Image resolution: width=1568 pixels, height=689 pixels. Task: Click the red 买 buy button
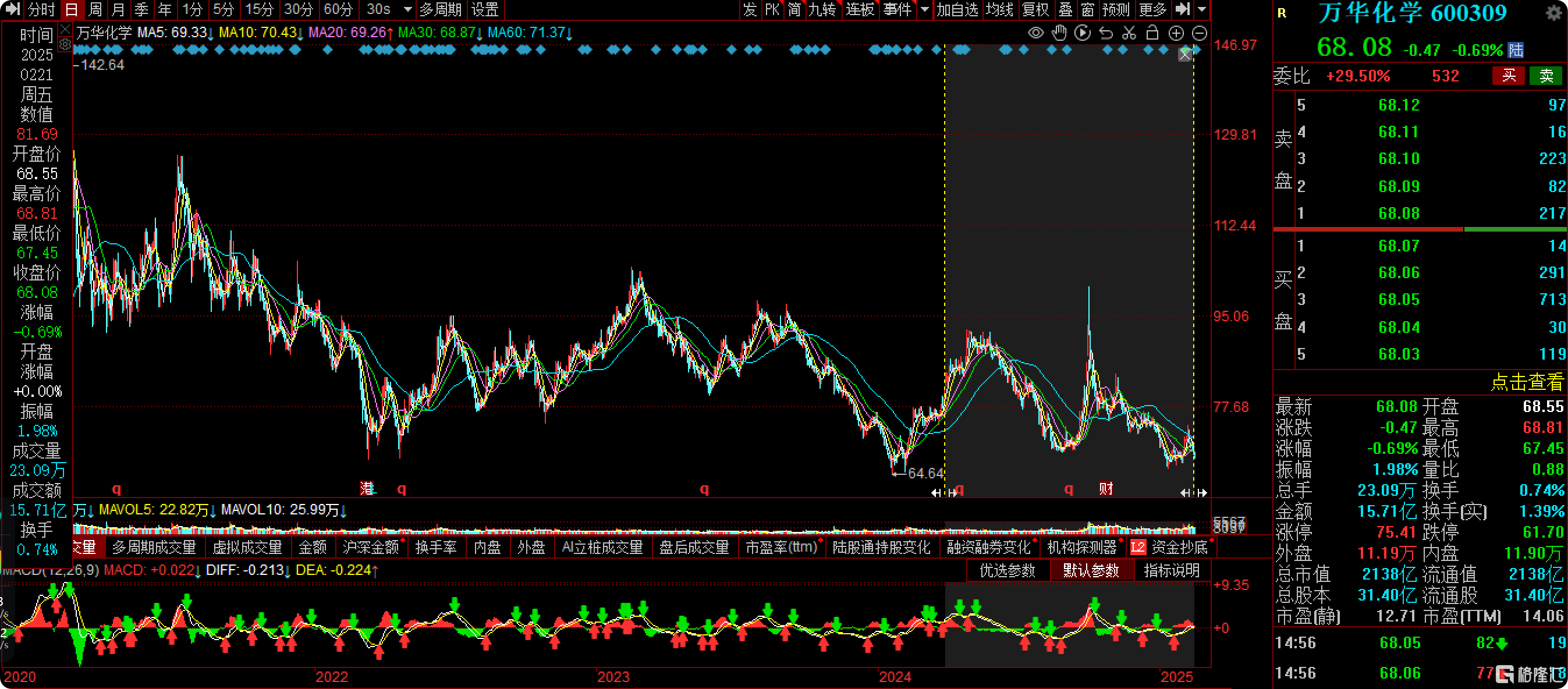pos(1509,76)
